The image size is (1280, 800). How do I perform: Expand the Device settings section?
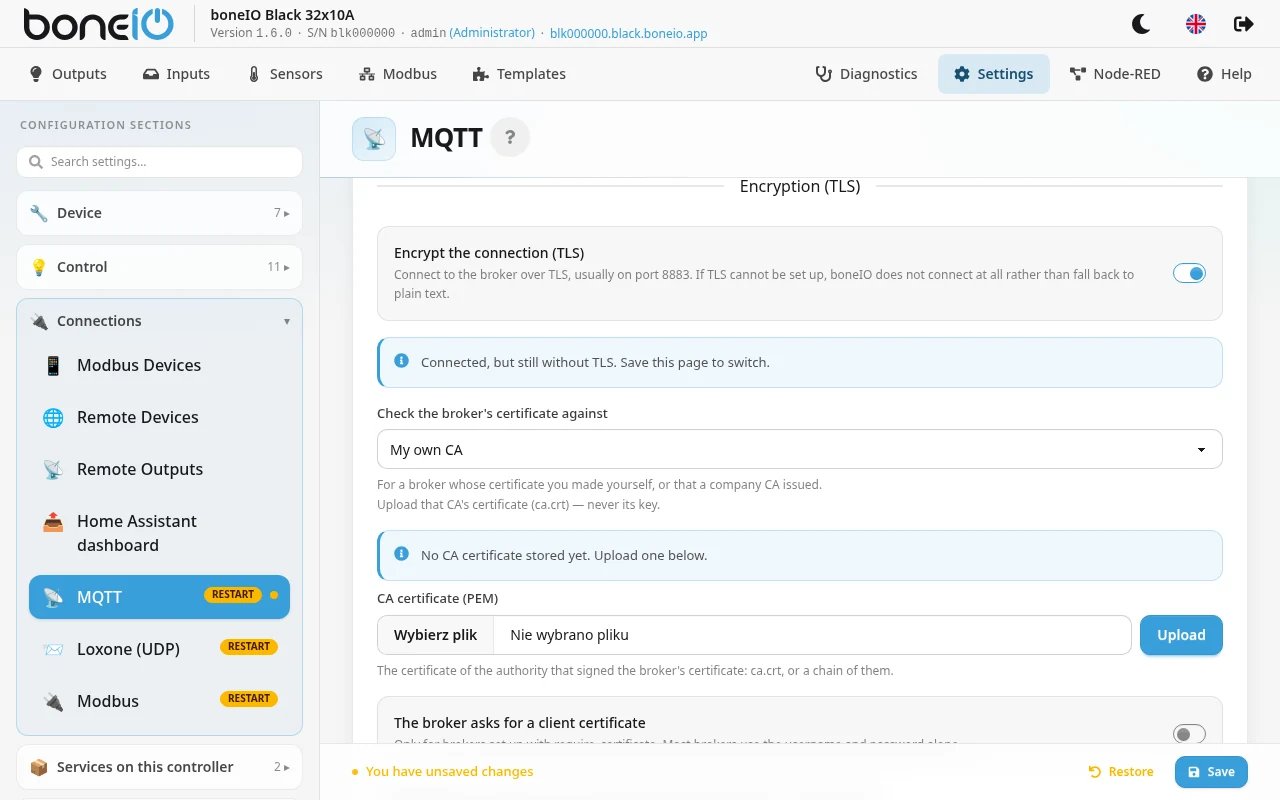point(159,213)
